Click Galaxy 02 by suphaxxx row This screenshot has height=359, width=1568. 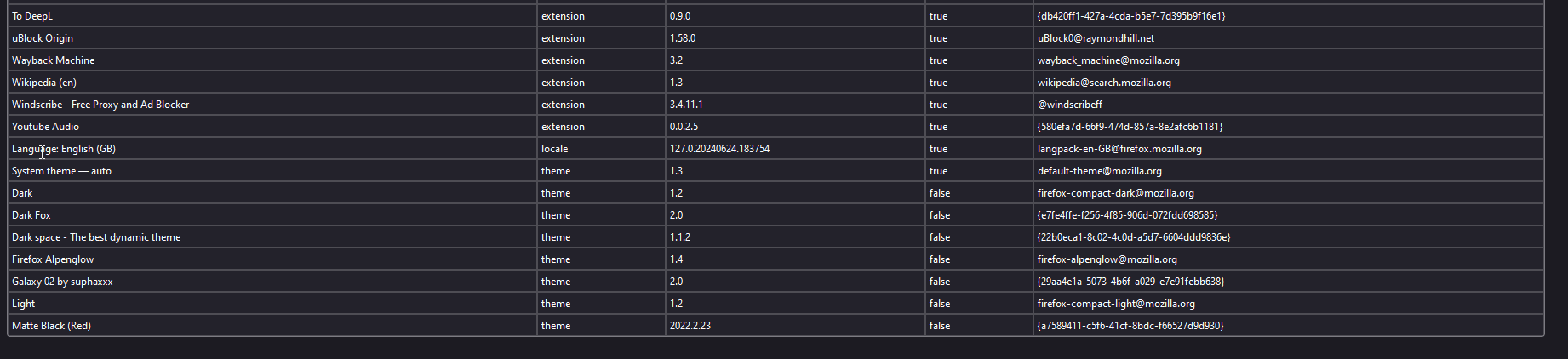775,282
